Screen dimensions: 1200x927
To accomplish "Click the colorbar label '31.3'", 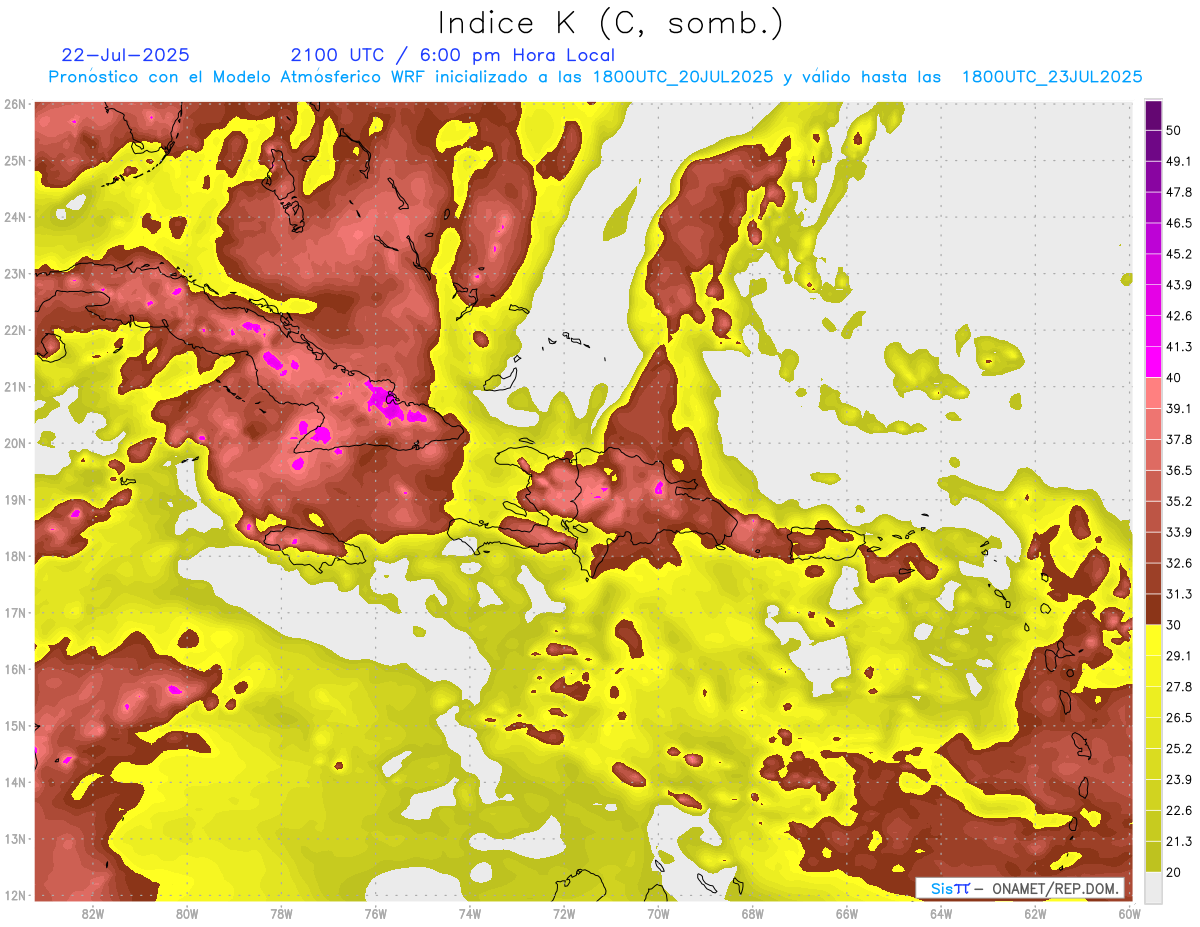I will 1180,594.
